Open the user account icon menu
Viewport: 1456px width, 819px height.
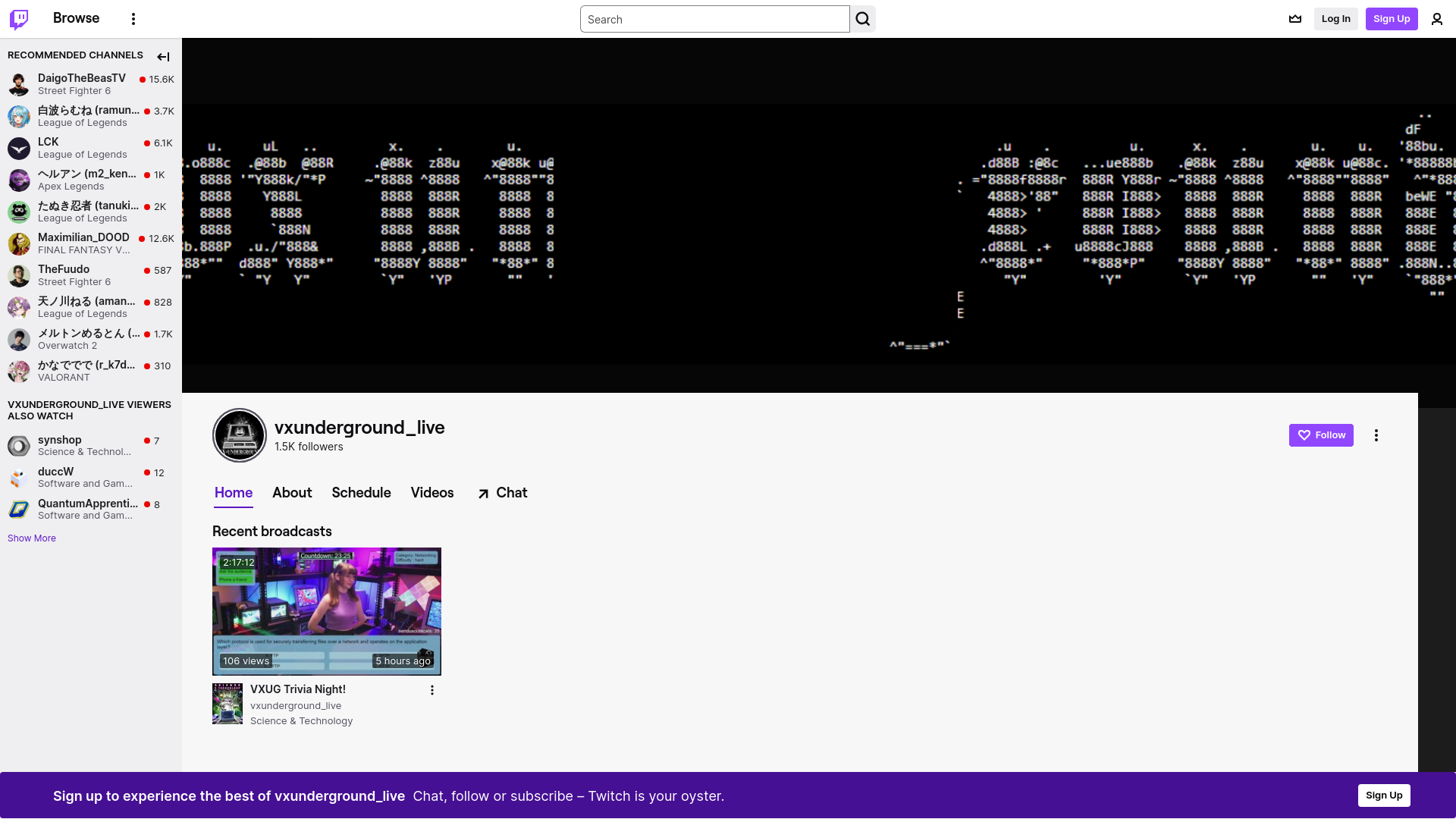click(x=1437, y=19)
